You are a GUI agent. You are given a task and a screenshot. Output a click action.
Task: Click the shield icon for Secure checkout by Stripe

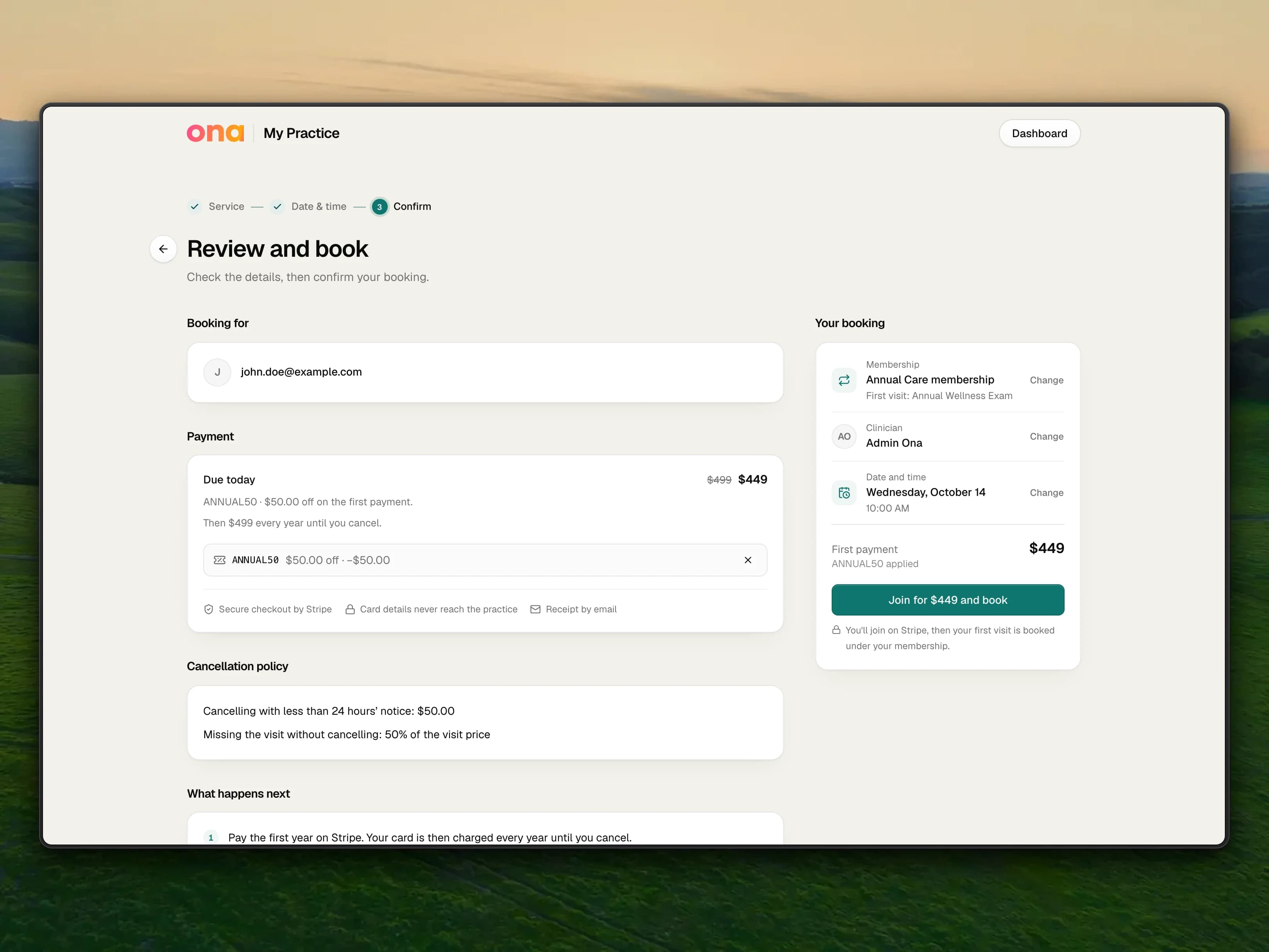[x=209, y=609]
